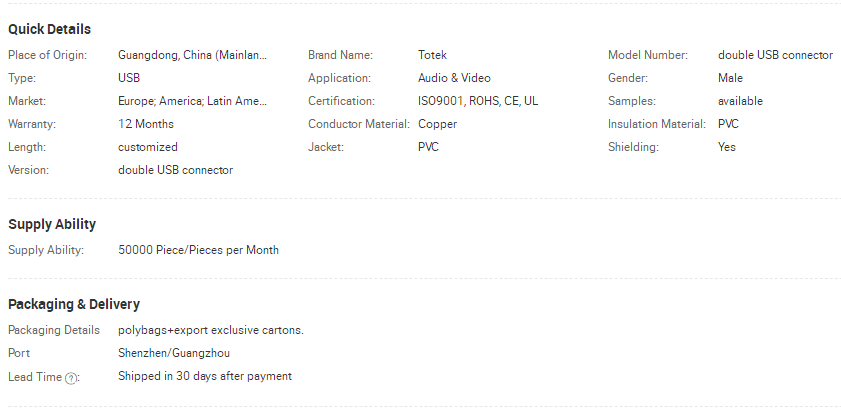The image size is (841, 413).
Task: Select the Shipped in 30 days text
Action: pyautogui.click(x=205, y=376)
